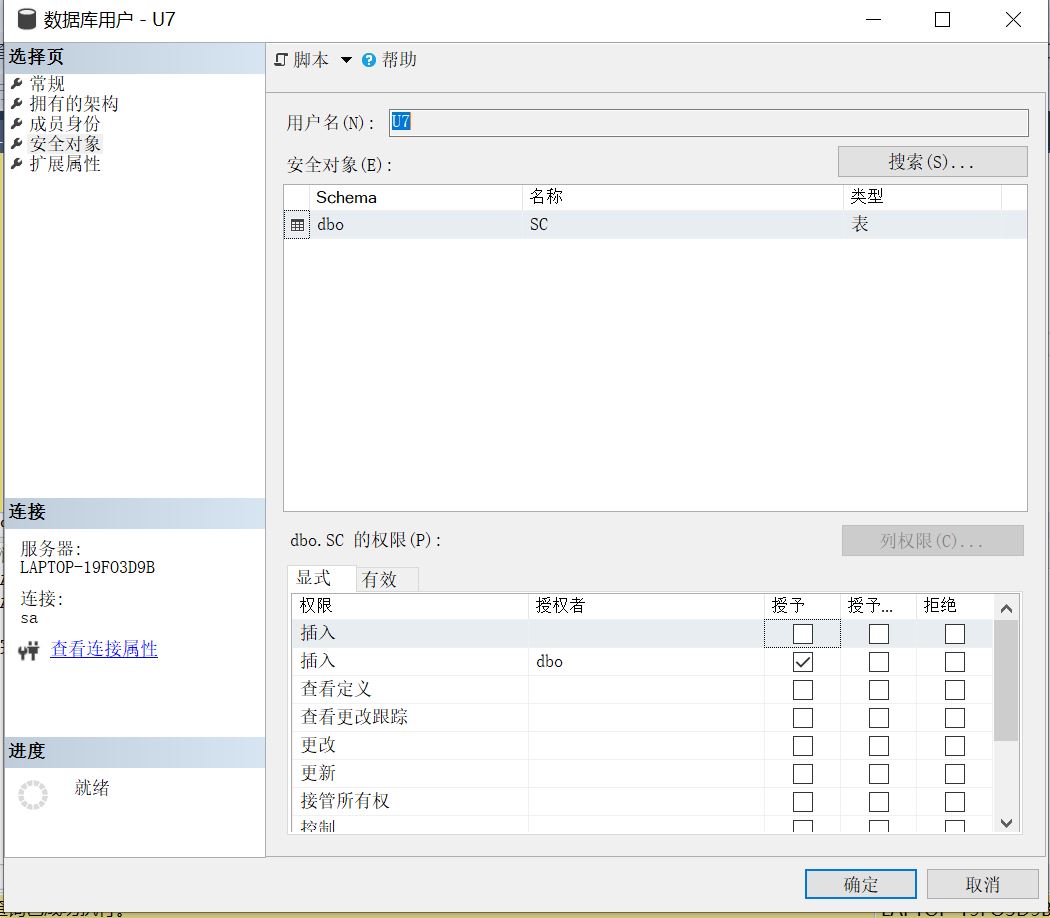Enable 授予 for 查看定义 permission
The width and height of the screenshot is (1050, 918).
click(x=801, y=689)
